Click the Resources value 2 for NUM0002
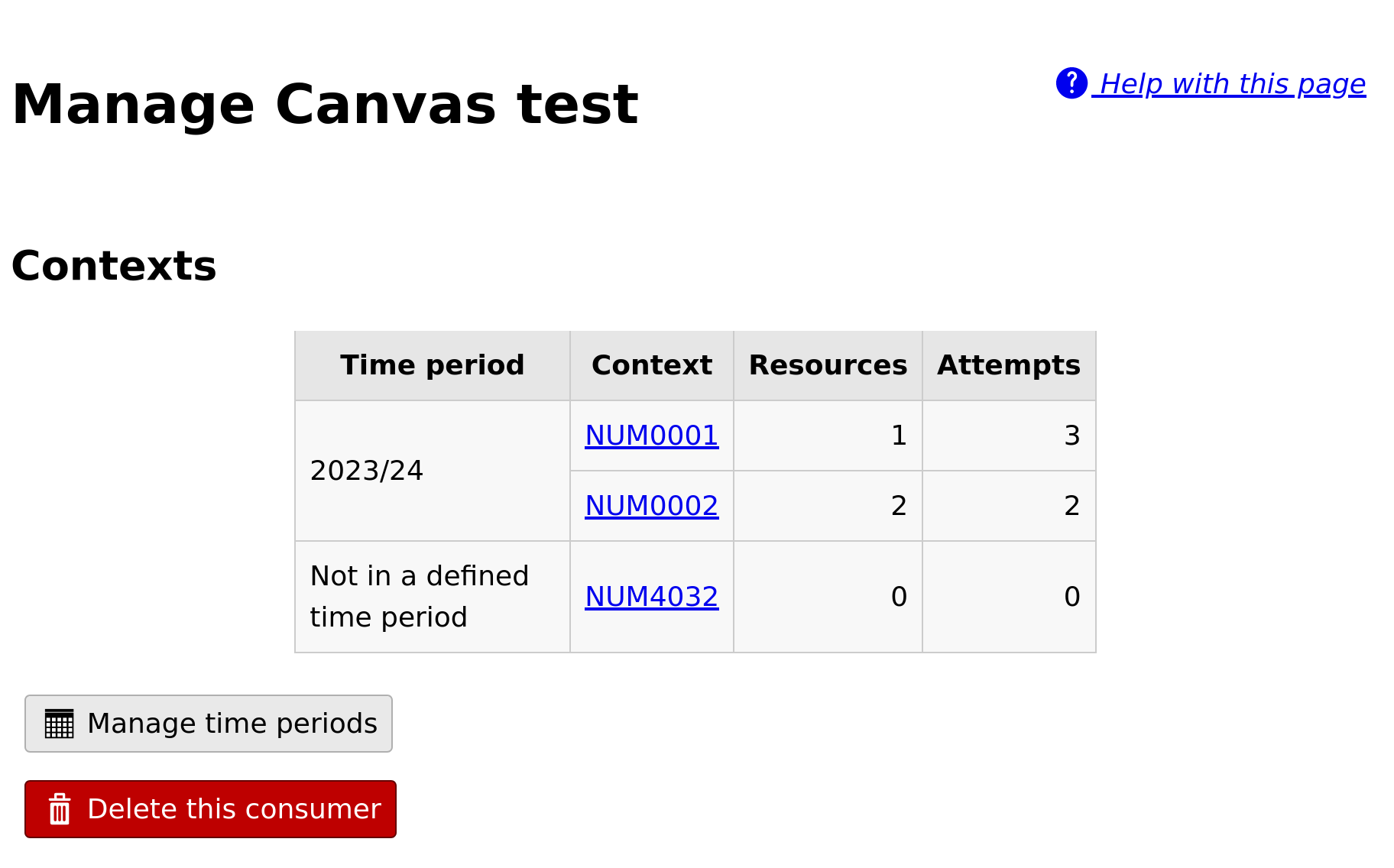Screen dimensions: 1394x868 click(x=899, y=505)
